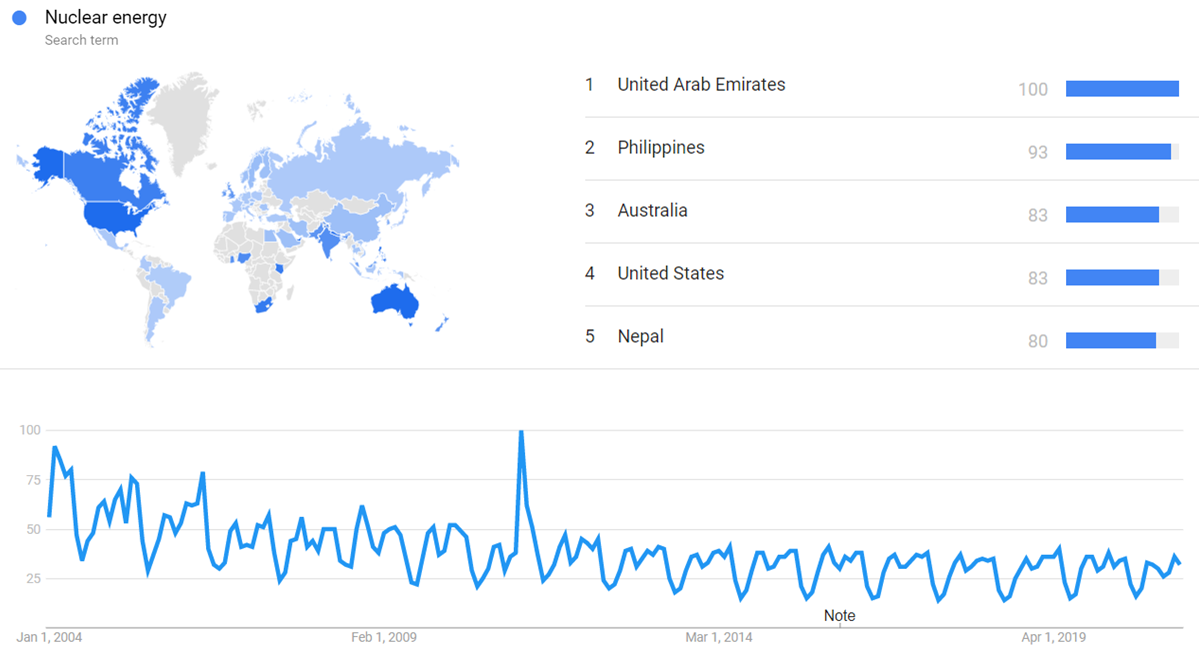Click the interest bar for United Arab Emirates
This screenshot has height=659, width=1199.
coord(1122,89)
